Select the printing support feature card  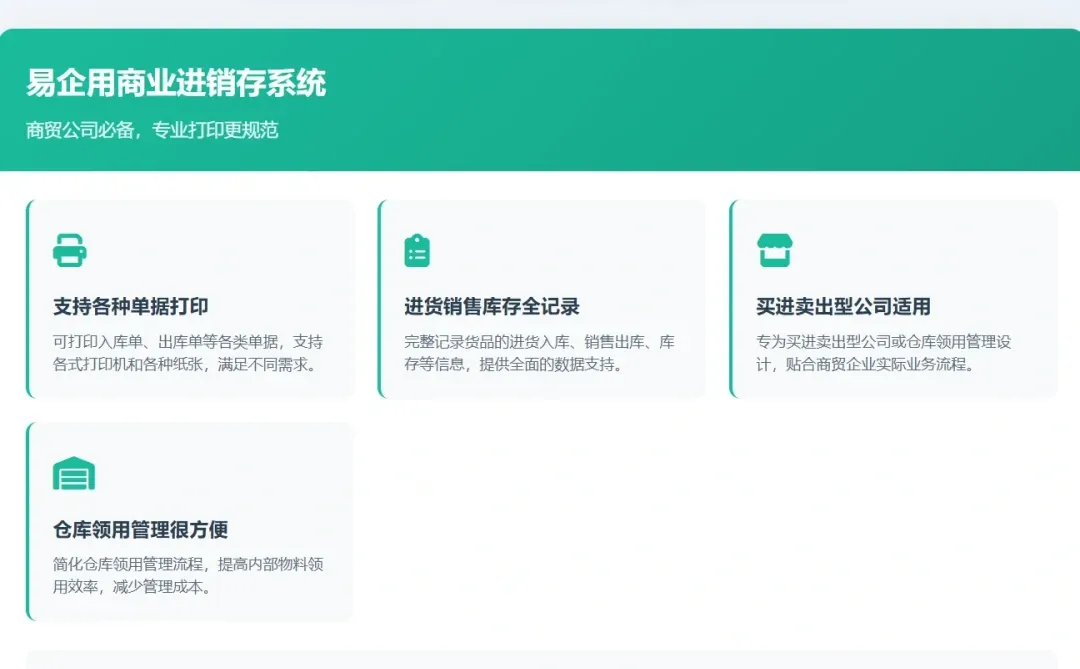pyautogui.click(x=187, y=297)
